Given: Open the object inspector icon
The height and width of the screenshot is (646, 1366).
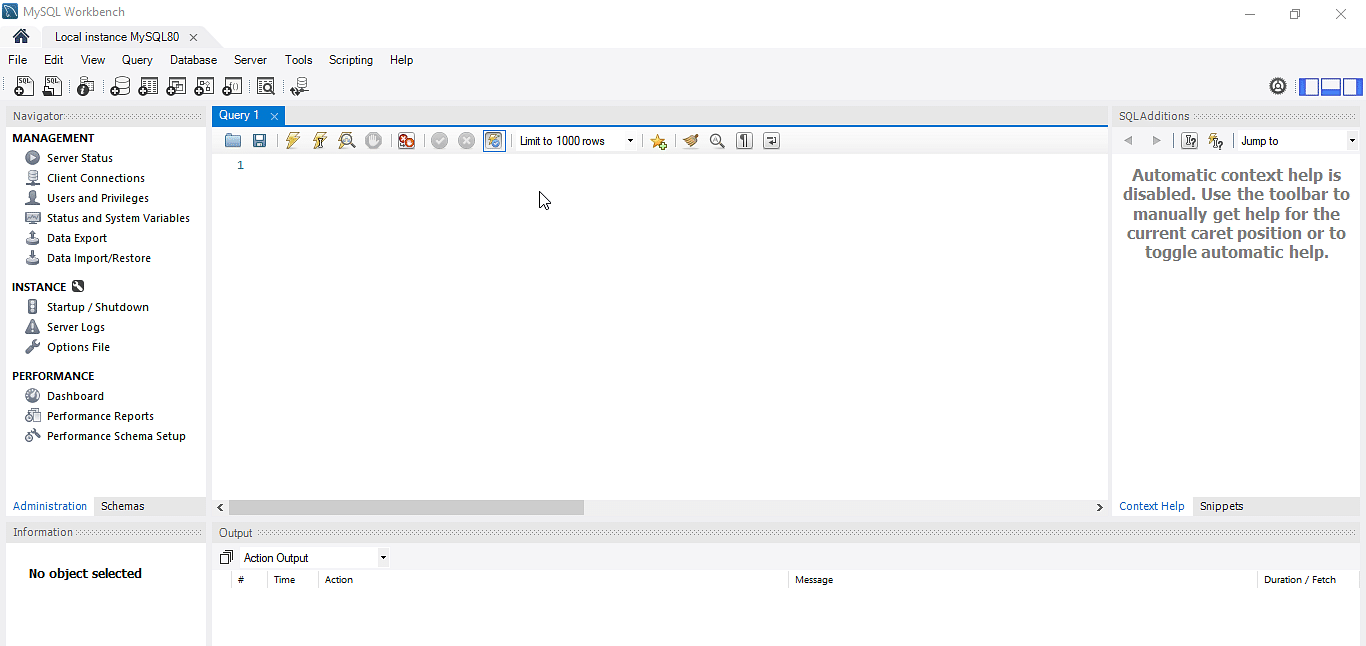Looking at the screenshot, I should coord(86,87).
